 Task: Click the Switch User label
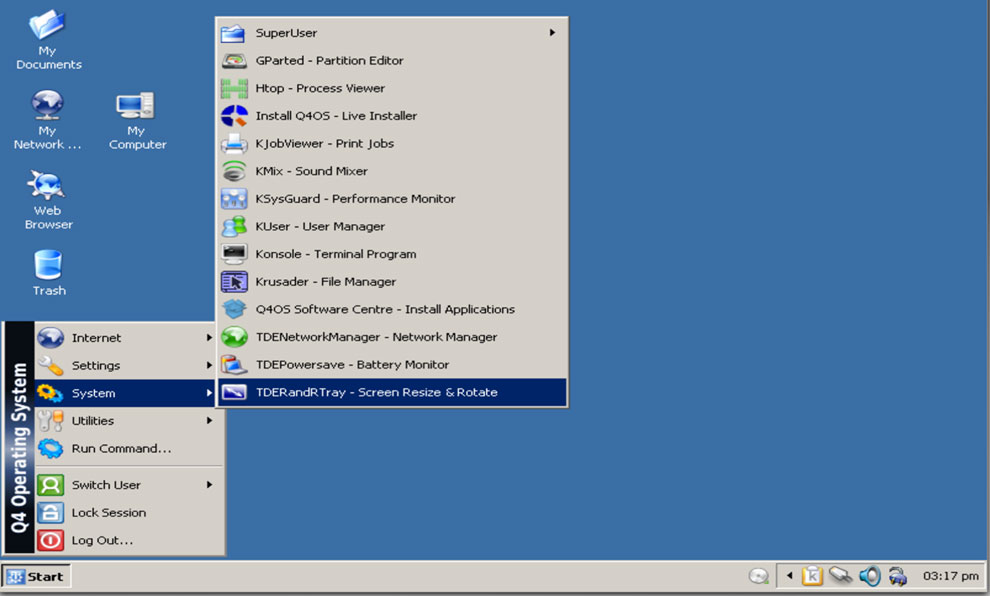[x=106, y=486]
